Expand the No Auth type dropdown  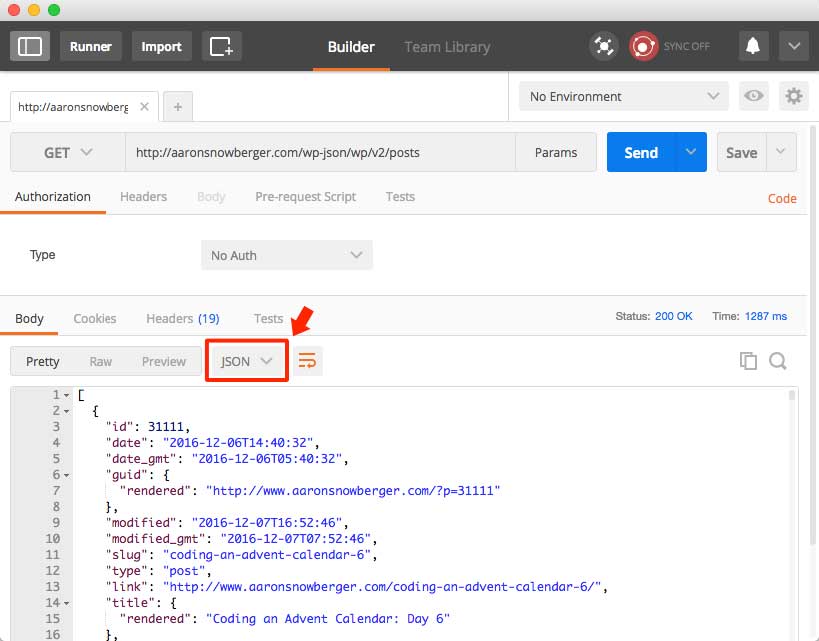(x=287, y=255)
